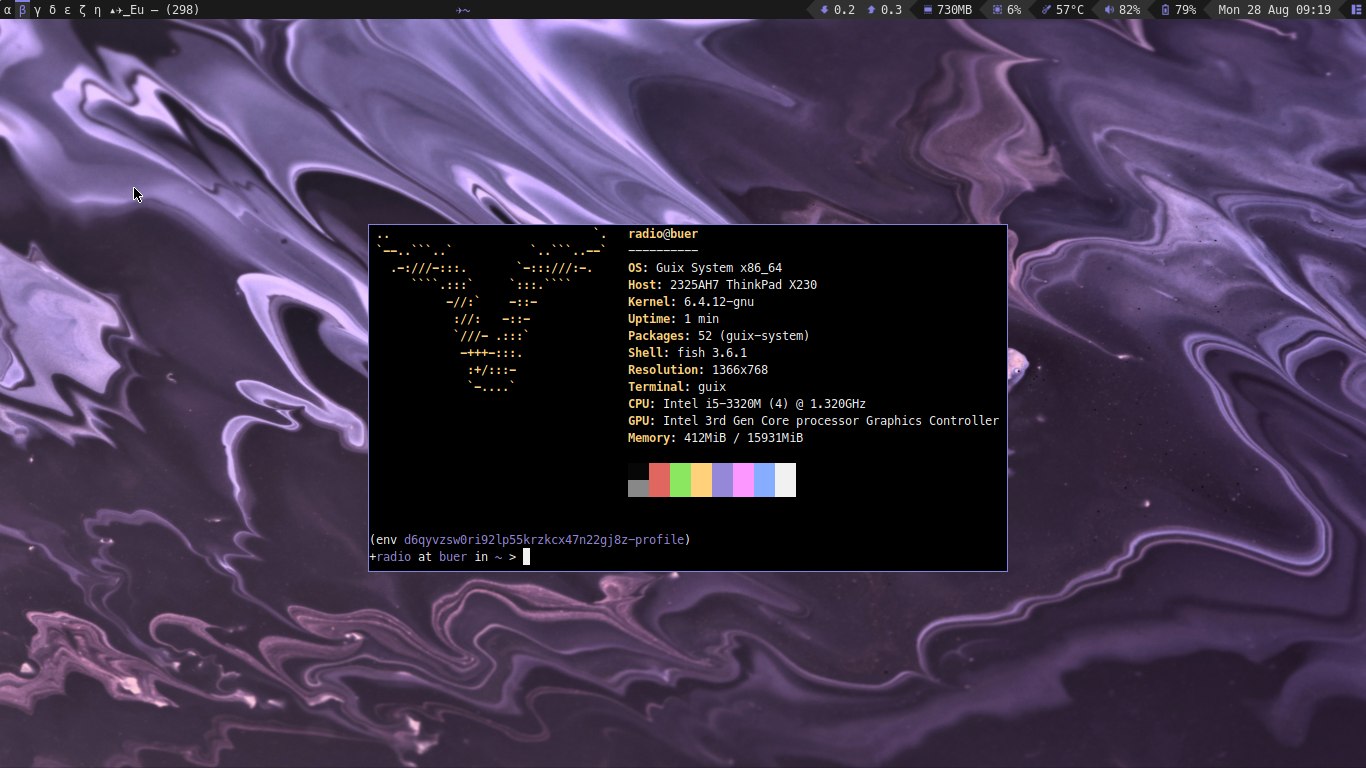Click the 82% volume level

pyautogui.click(x=1129, y=10)
